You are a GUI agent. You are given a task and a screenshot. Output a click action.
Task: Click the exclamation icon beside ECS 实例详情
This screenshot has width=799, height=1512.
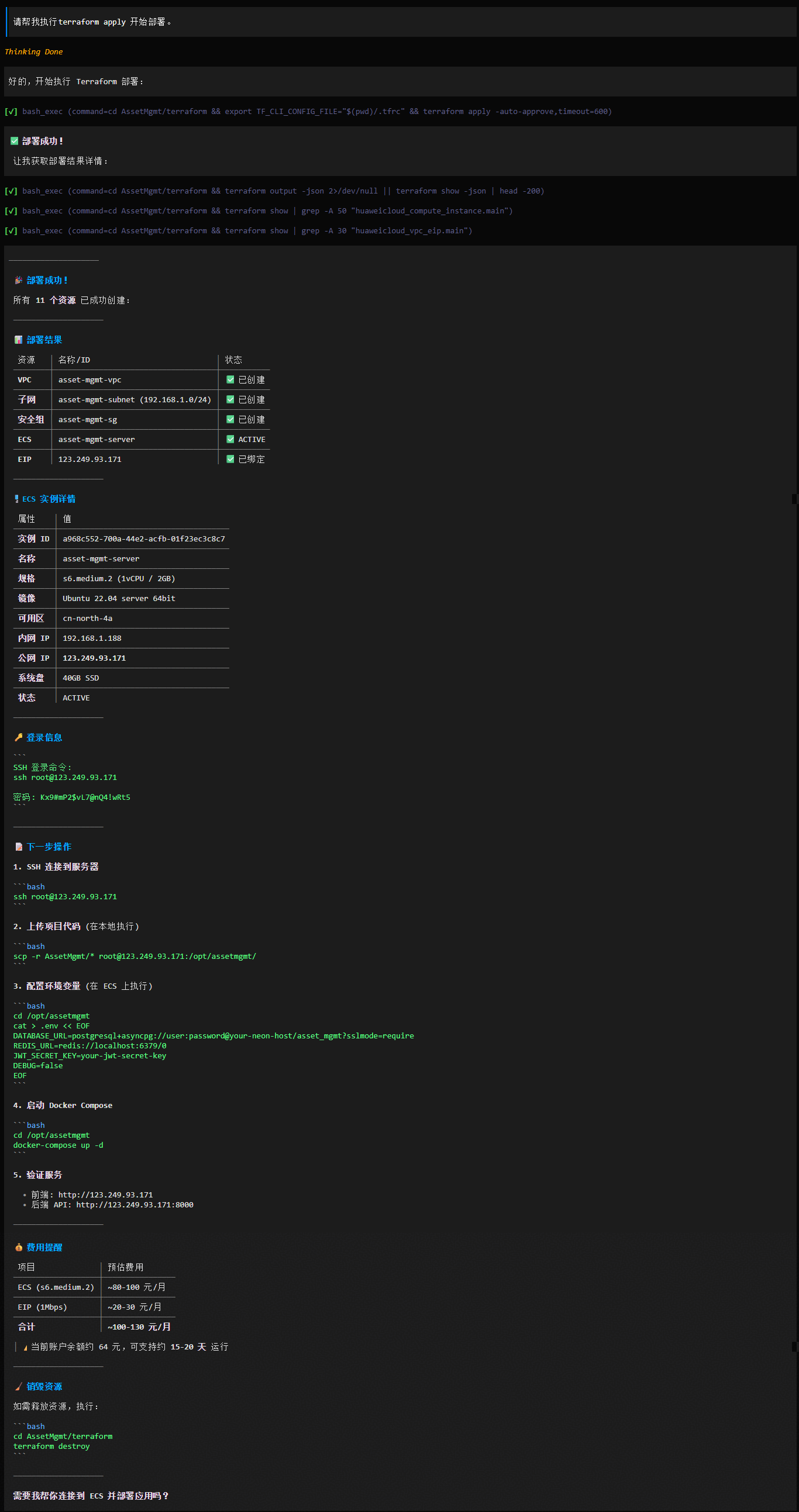point(16,499)
